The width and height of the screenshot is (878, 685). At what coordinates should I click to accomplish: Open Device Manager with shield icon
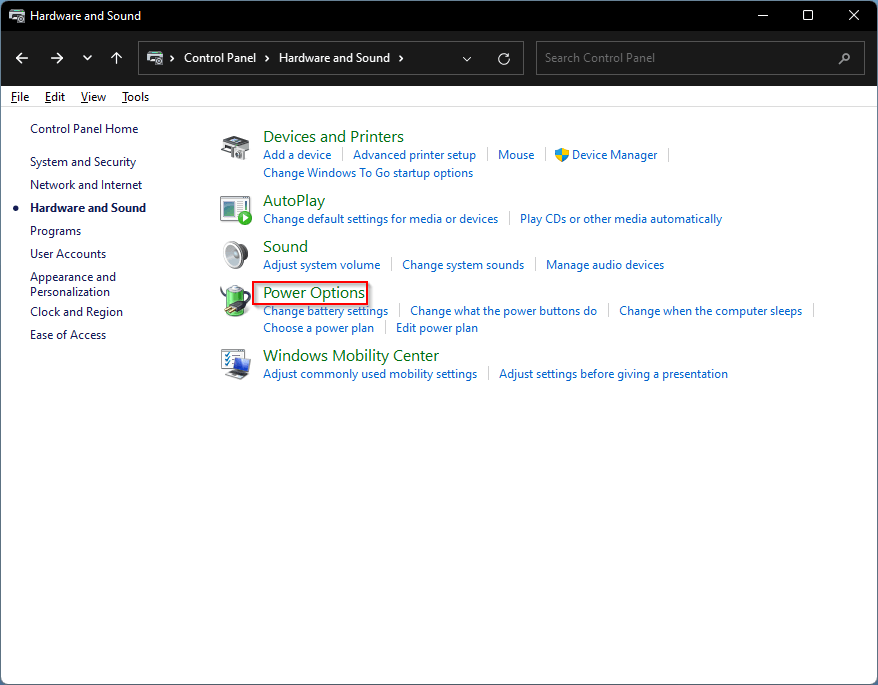pyautogui.click(x=614, y=155)
